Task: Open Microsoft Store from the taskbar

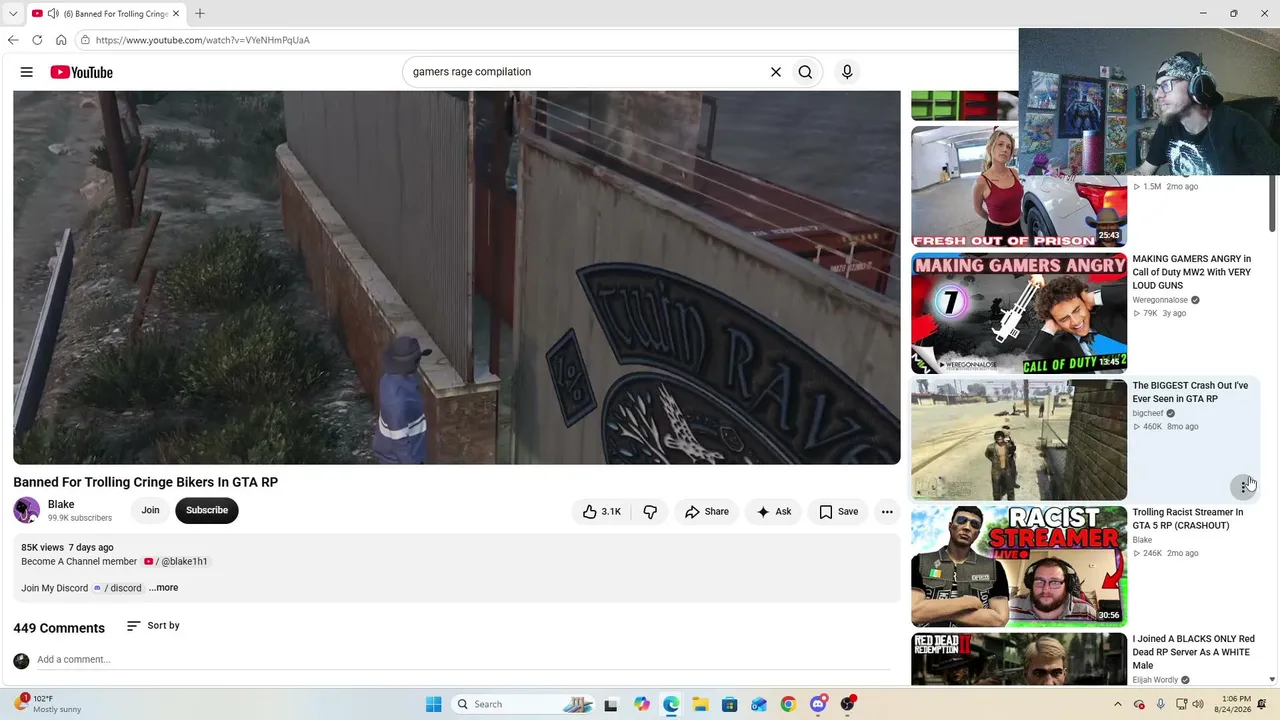Action: coord(729,704)
